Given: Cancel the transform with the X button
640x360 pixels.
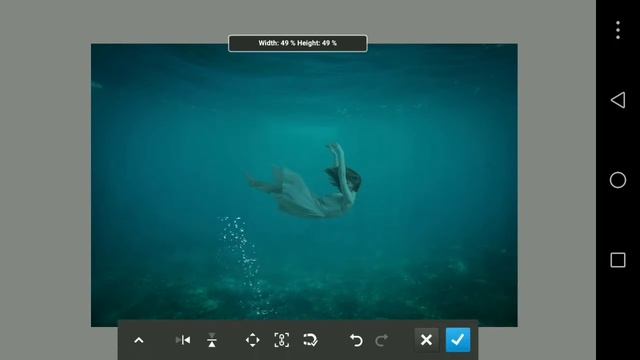Looking at the screenshot, I should (426, 340).
